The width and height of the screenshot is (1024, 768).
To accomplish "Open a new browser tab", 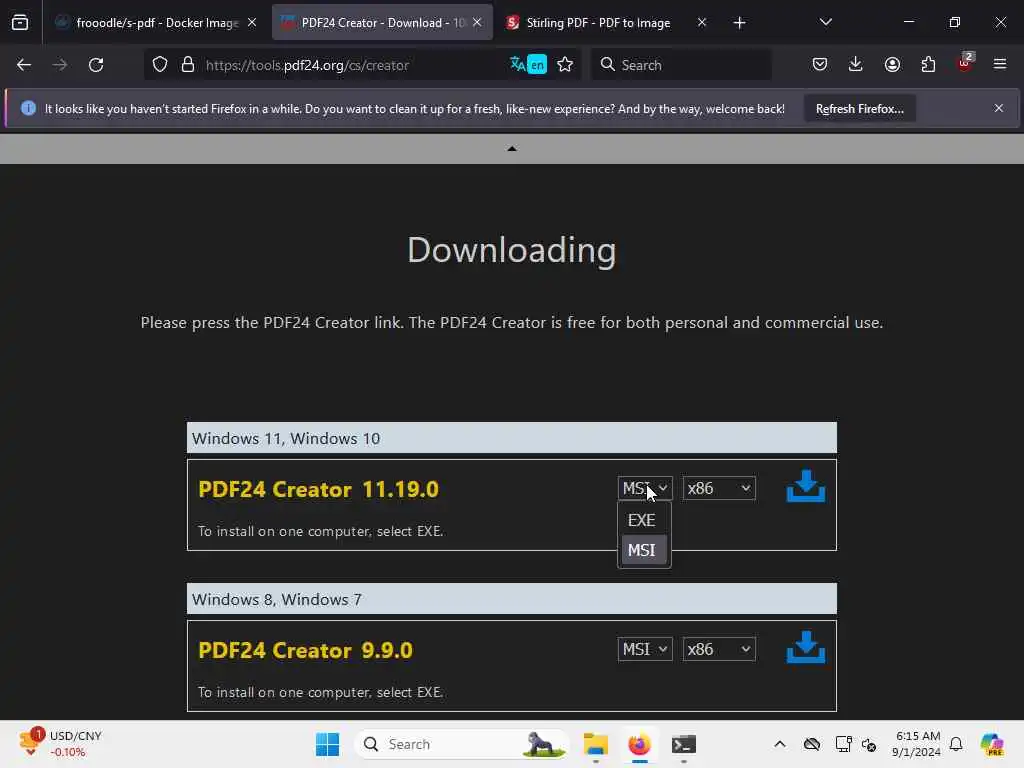I will click(739, 23).
